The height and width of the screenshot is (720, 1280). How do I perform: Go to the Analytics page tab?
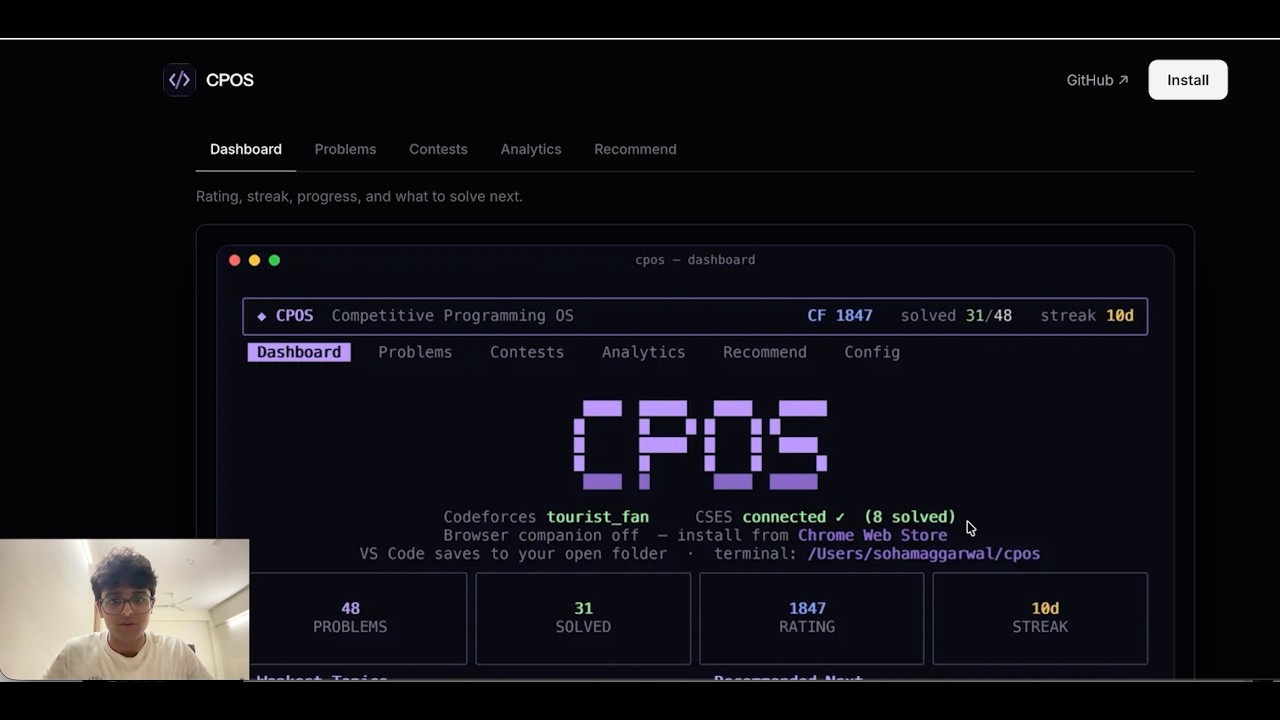tap(531, 149)
